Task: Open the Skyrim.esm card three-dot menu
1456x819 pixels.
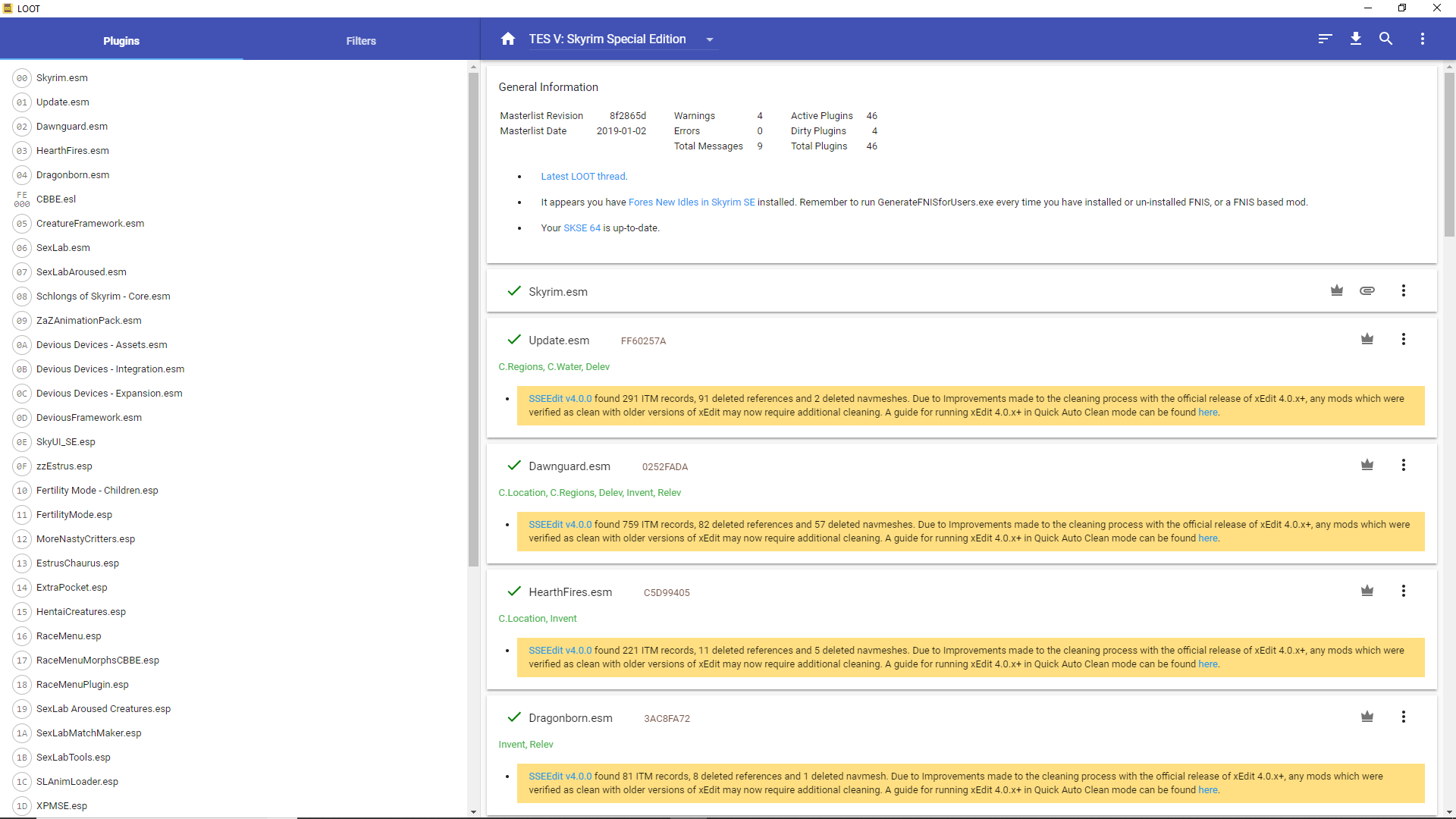Action: point(1404,290)
